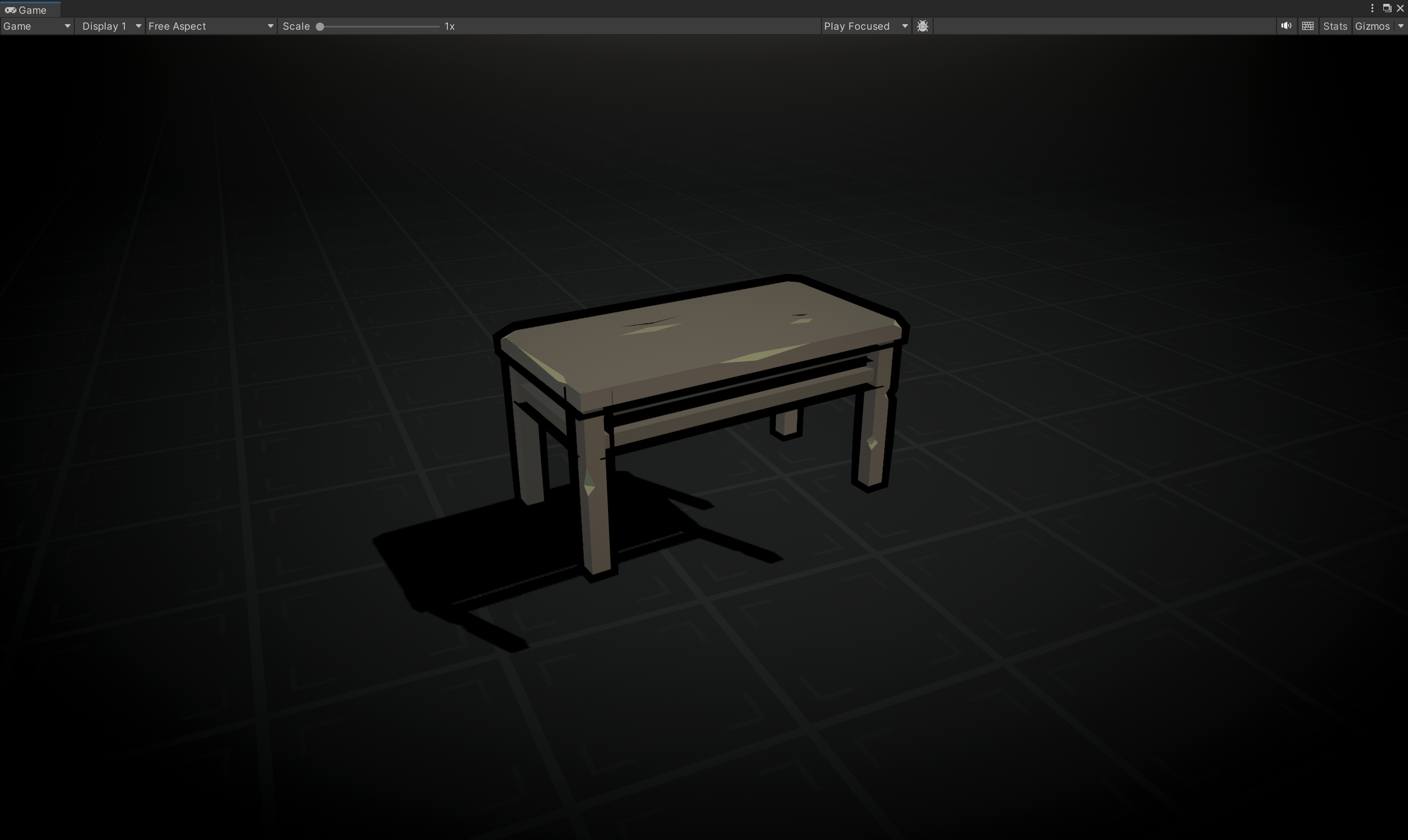Toggle the Stats overlay

1334,26
